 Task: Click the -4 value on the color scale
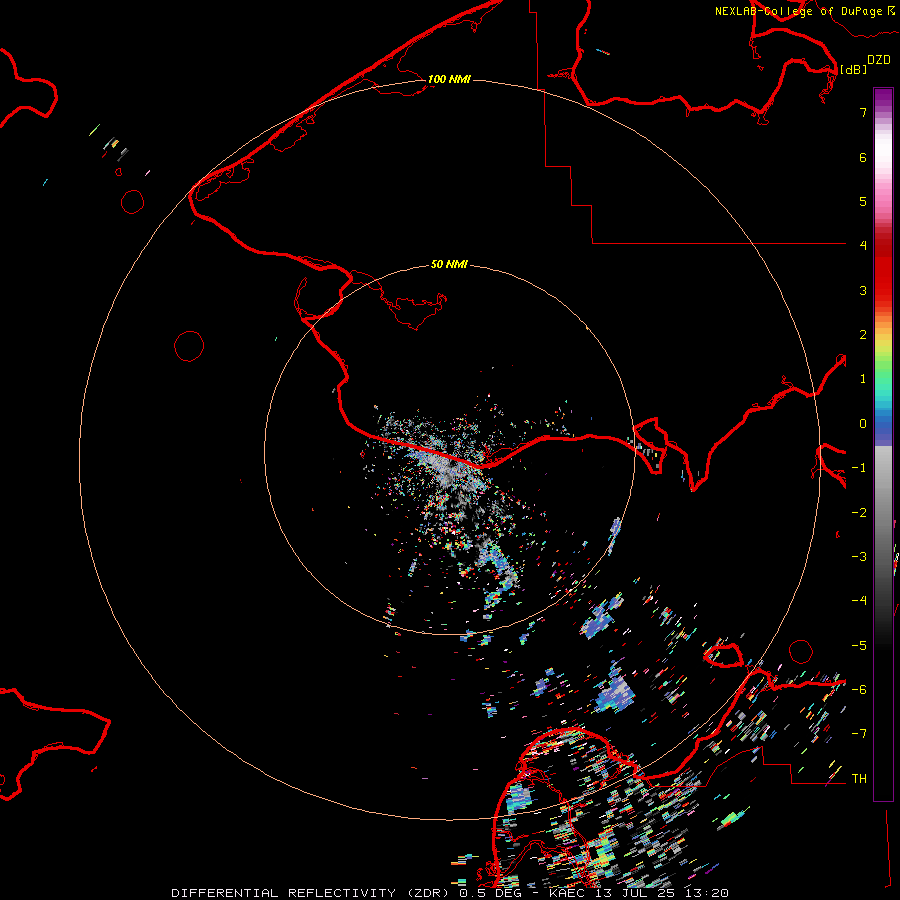coord(859,601)
